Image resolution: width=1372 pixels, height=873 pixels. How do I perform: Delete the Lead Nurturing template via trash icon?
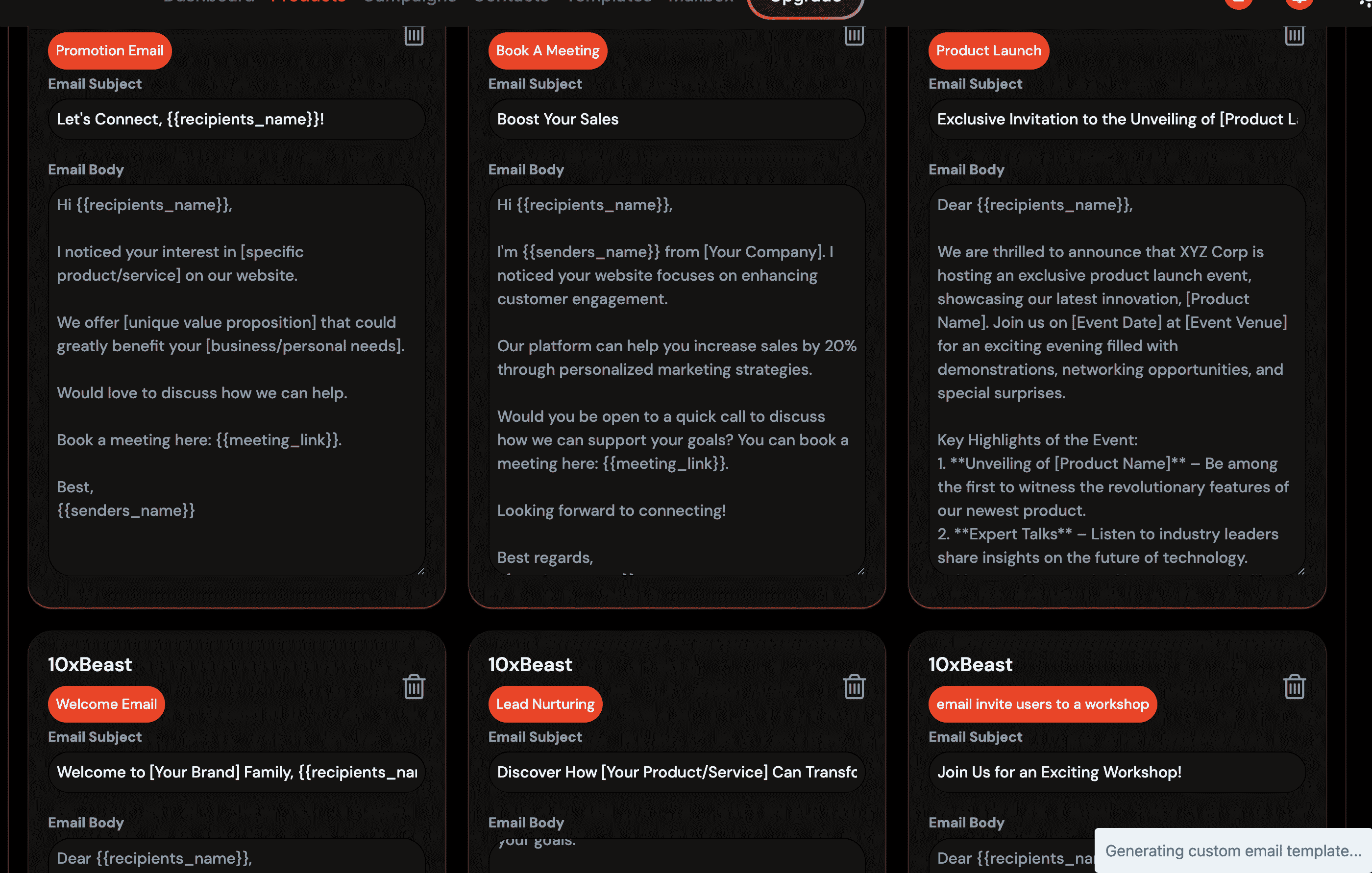[854, 687]
